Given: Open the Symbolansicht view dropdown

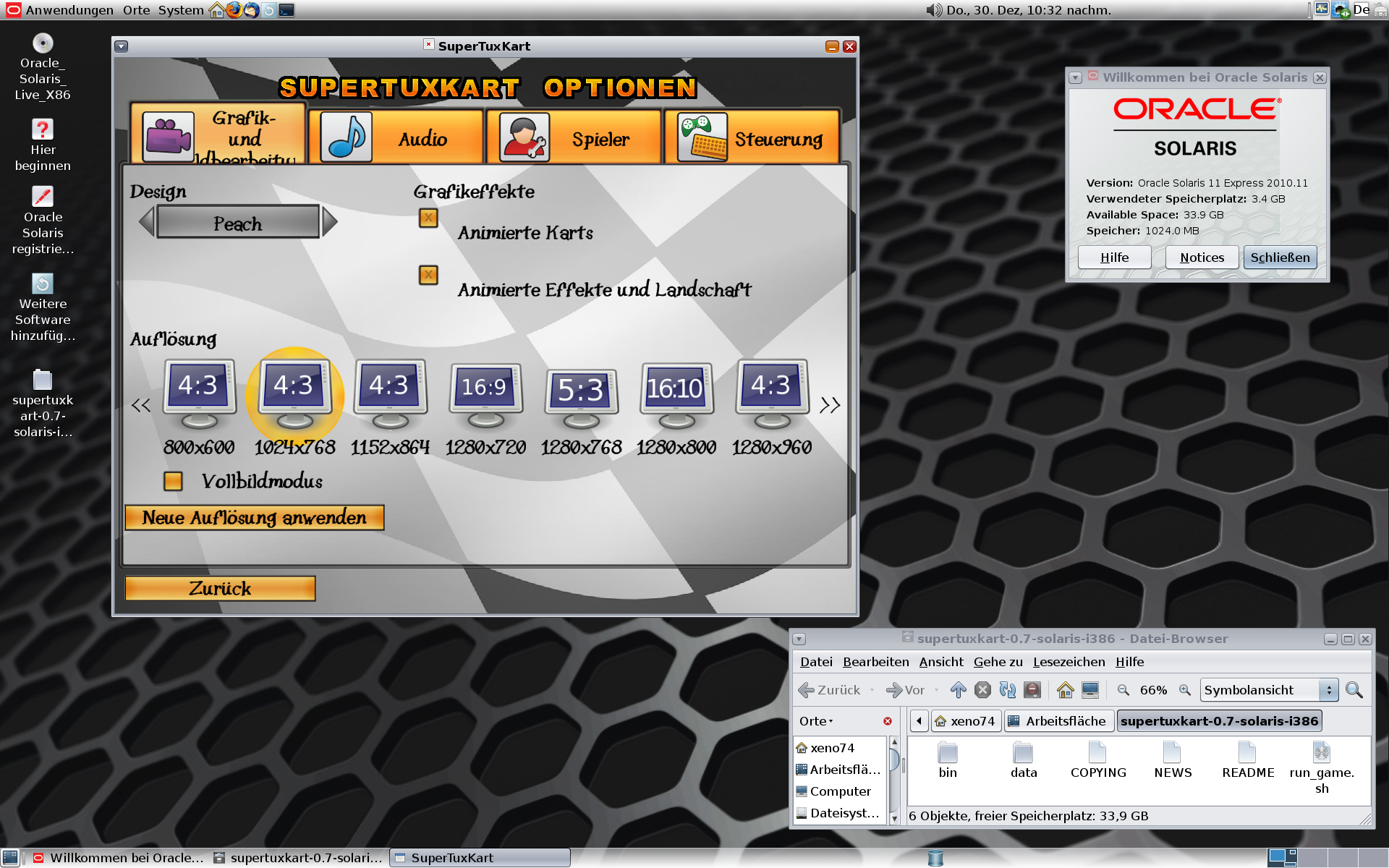Looking at the screenshot, I should 1270,690.
